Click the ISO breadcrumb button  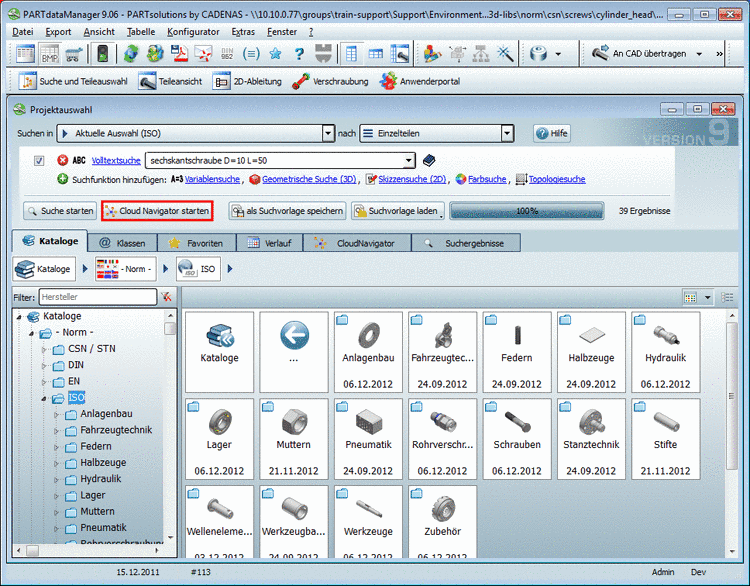coord(199,269)
